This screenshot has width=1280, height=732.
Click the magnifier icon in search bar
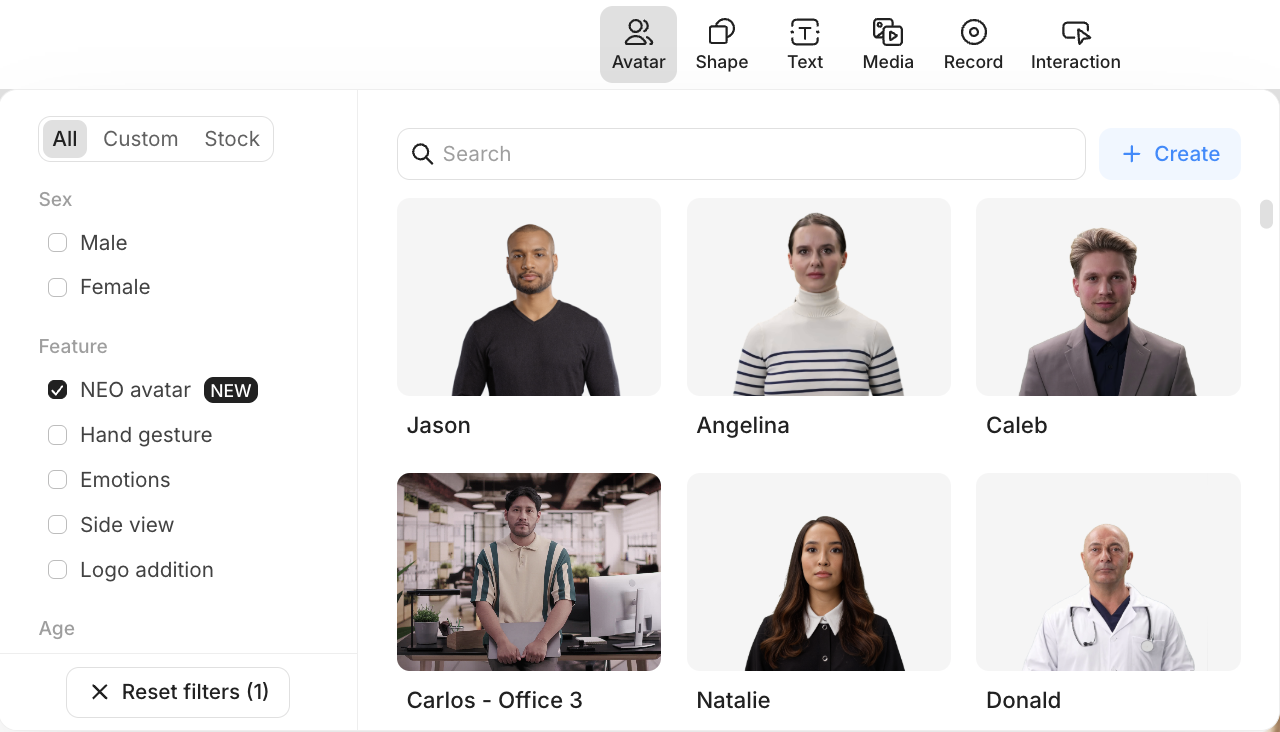(423, 154)
